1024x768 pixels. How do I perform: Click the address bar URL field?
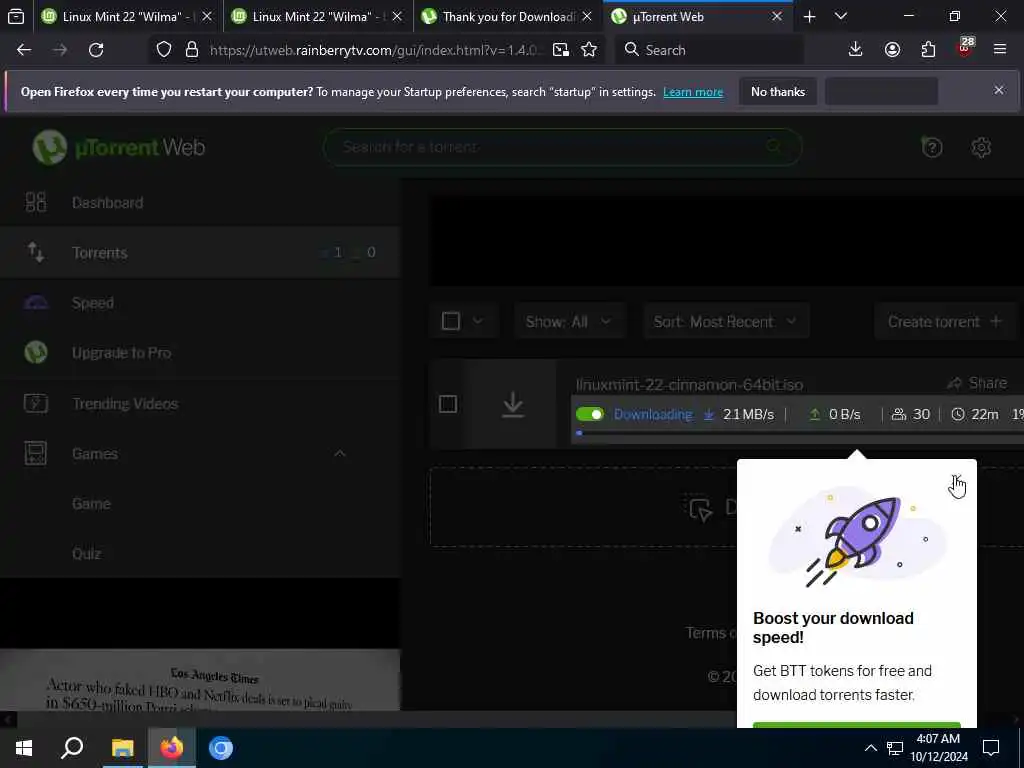pyautogui.click(x=376, y=50)
